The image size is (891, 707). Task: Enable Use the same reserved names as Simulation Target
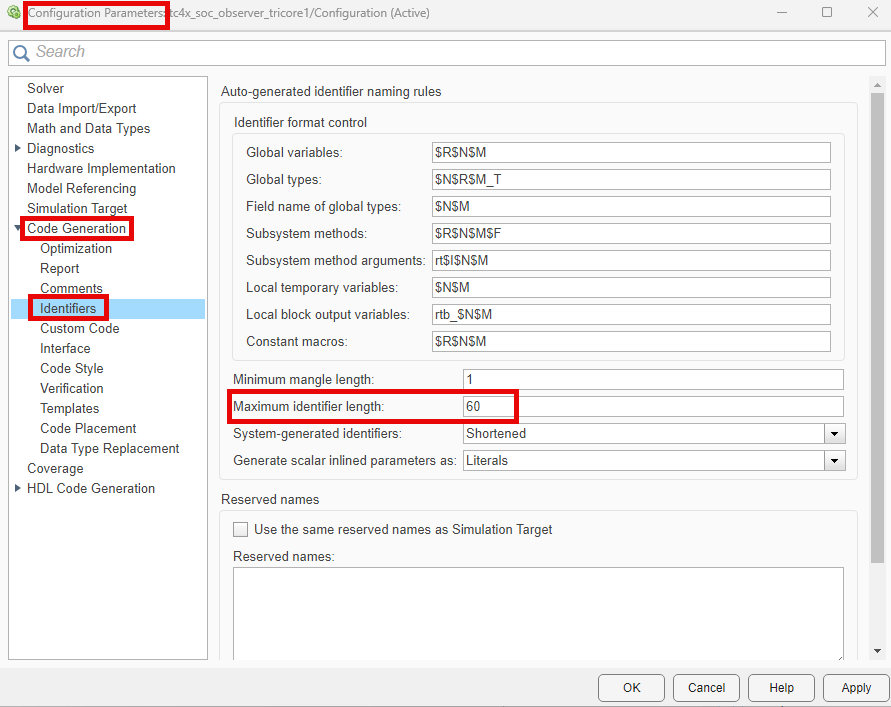pos(240,530)
